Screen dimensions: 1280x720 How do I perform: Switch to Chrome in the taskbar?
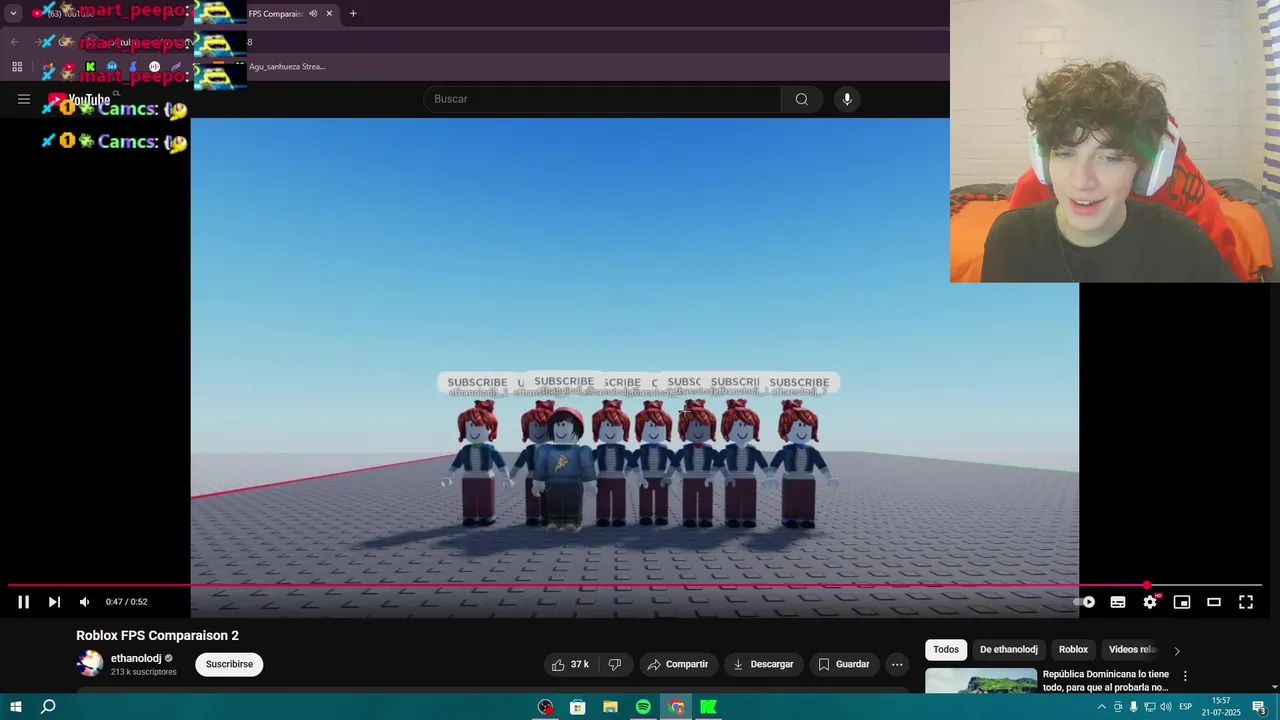click(x=677, y=707)
